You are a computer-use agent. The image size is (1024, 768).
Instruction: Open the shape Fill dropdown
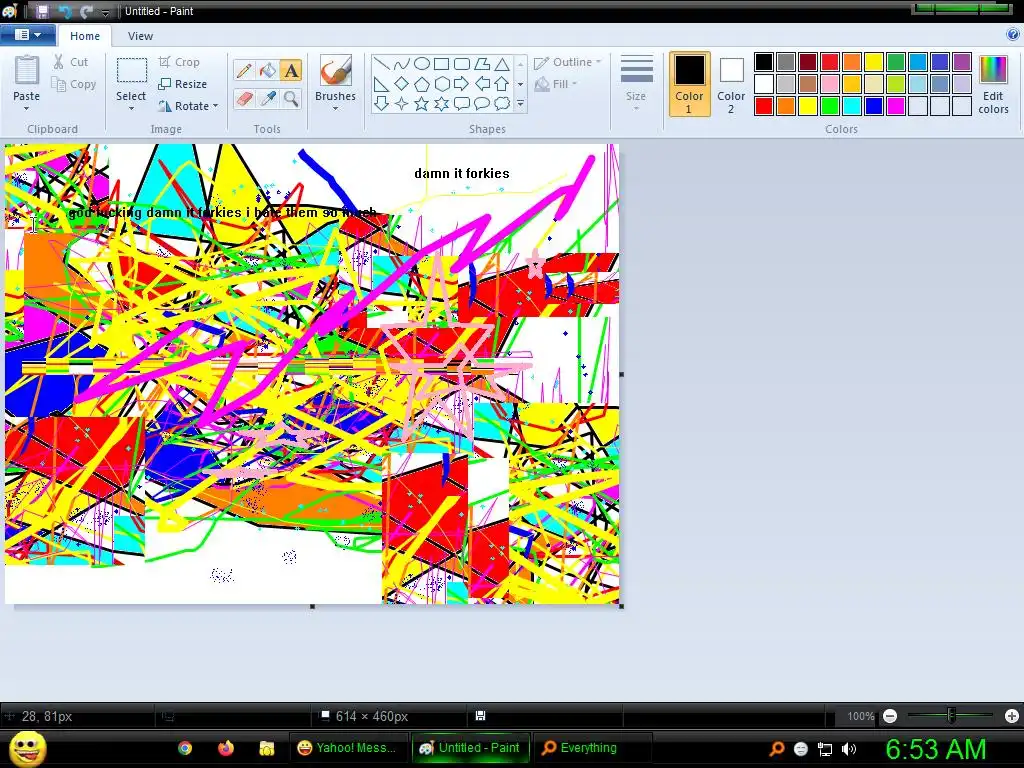click(556, 84)
